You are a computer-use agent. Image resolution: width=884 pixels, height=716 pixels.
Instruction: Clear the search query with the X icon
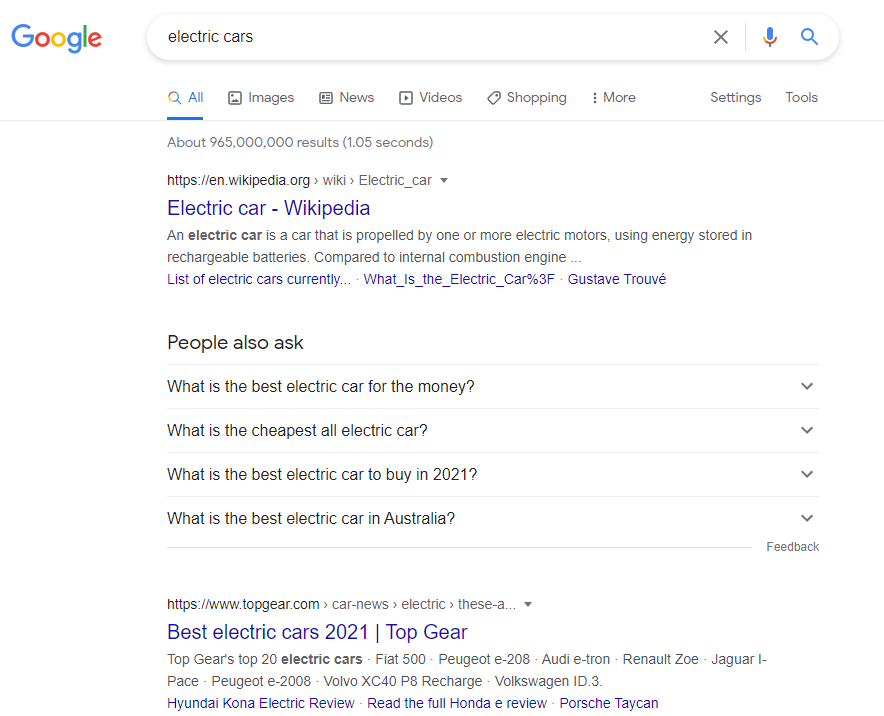(x=721, y=36)
